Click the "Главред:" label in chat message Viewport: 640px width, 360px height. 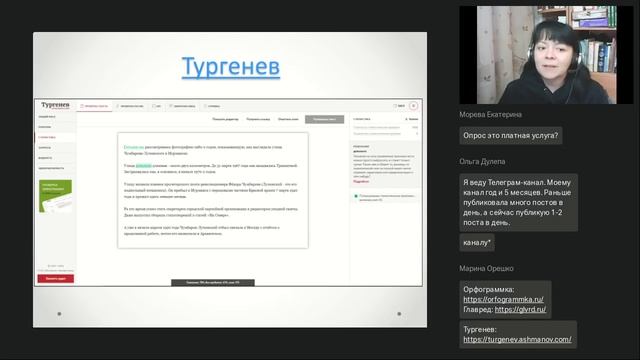click(478, 309)
